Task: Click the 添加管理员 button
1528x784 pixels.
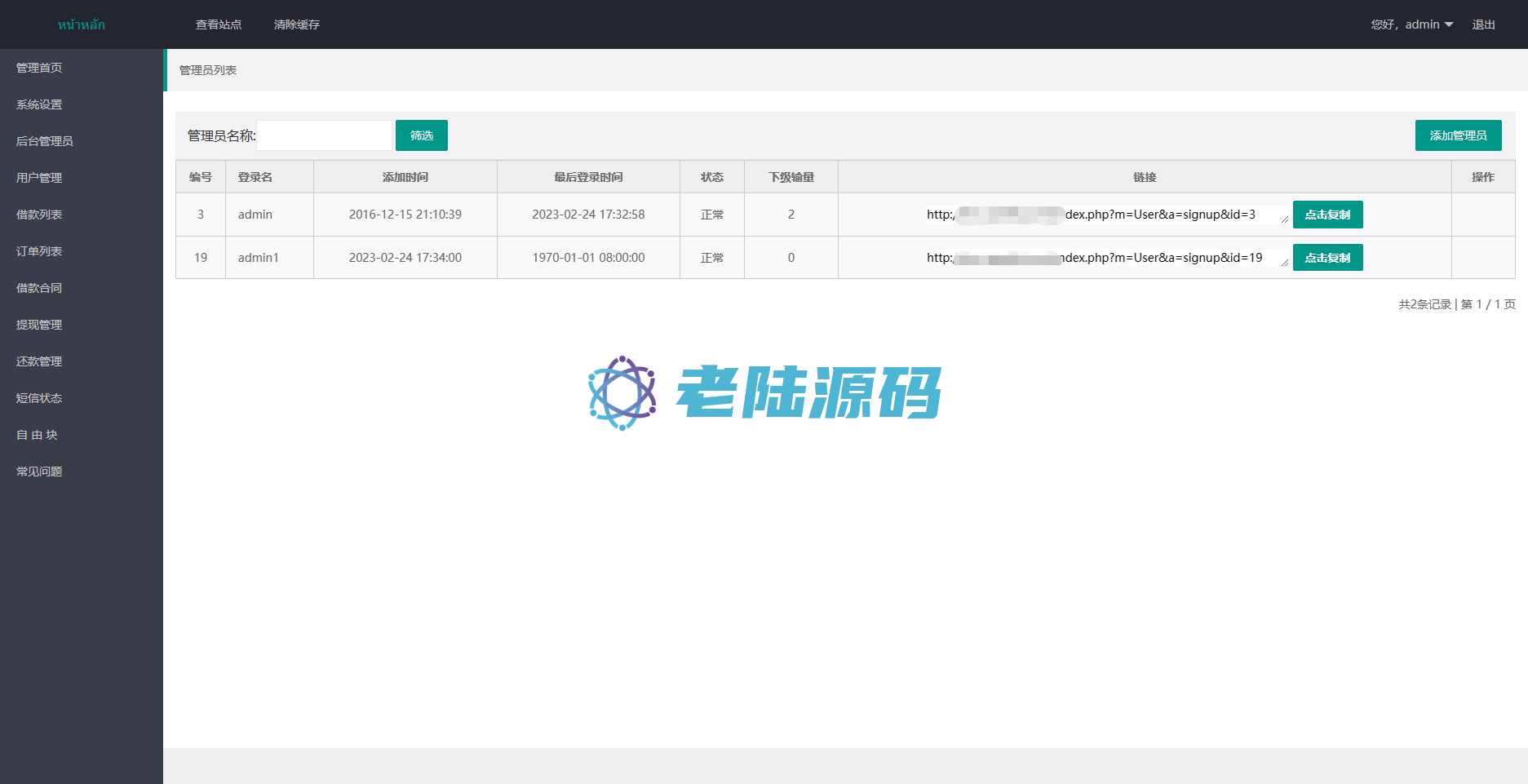Action: coord(1459,135)
